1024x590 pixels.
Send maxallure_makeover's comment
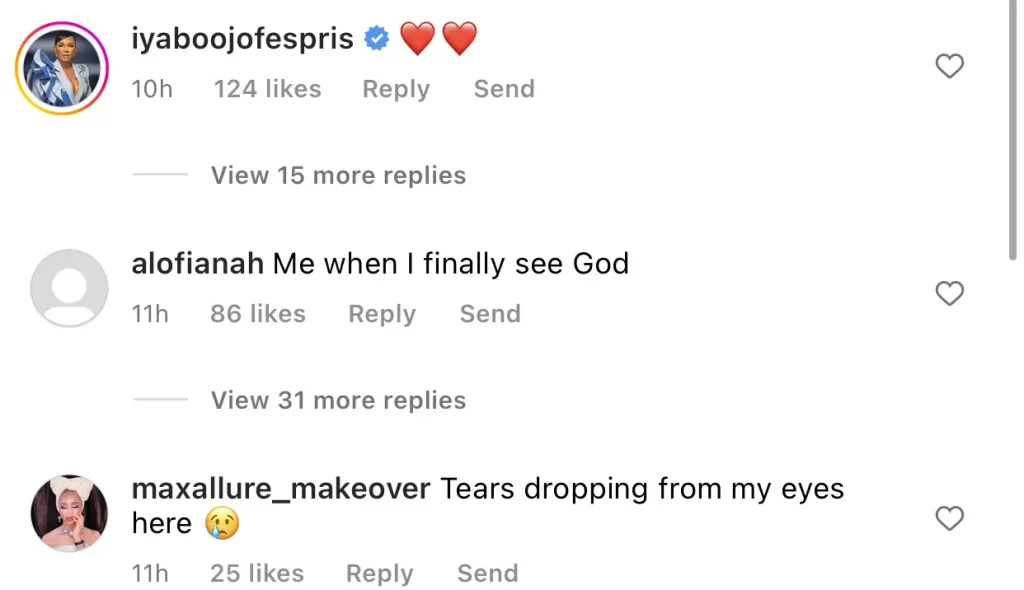click(487, 574)
